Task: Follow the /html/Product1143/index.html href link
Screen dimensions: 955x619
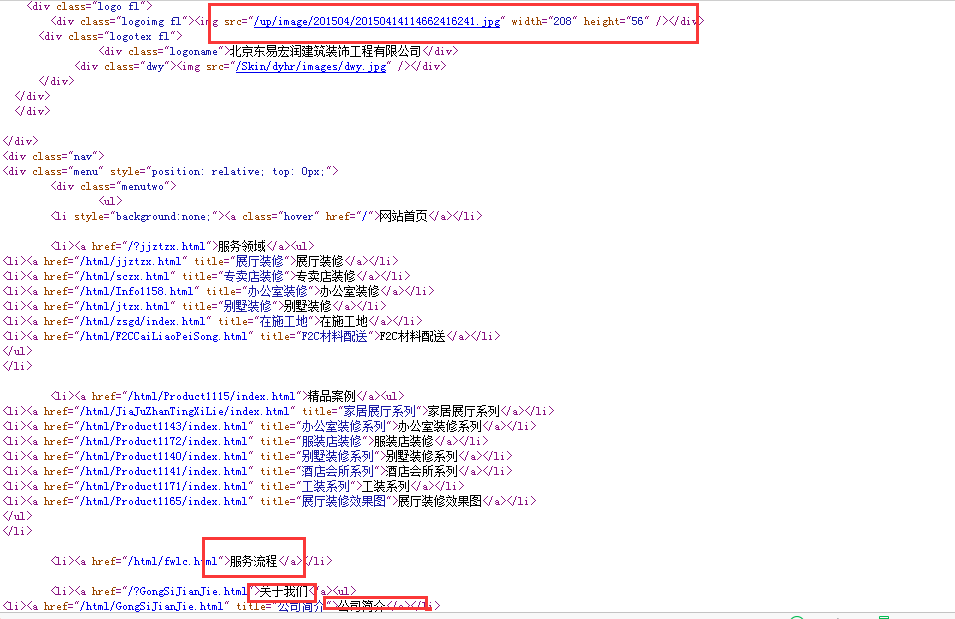Action: [148, 426]
